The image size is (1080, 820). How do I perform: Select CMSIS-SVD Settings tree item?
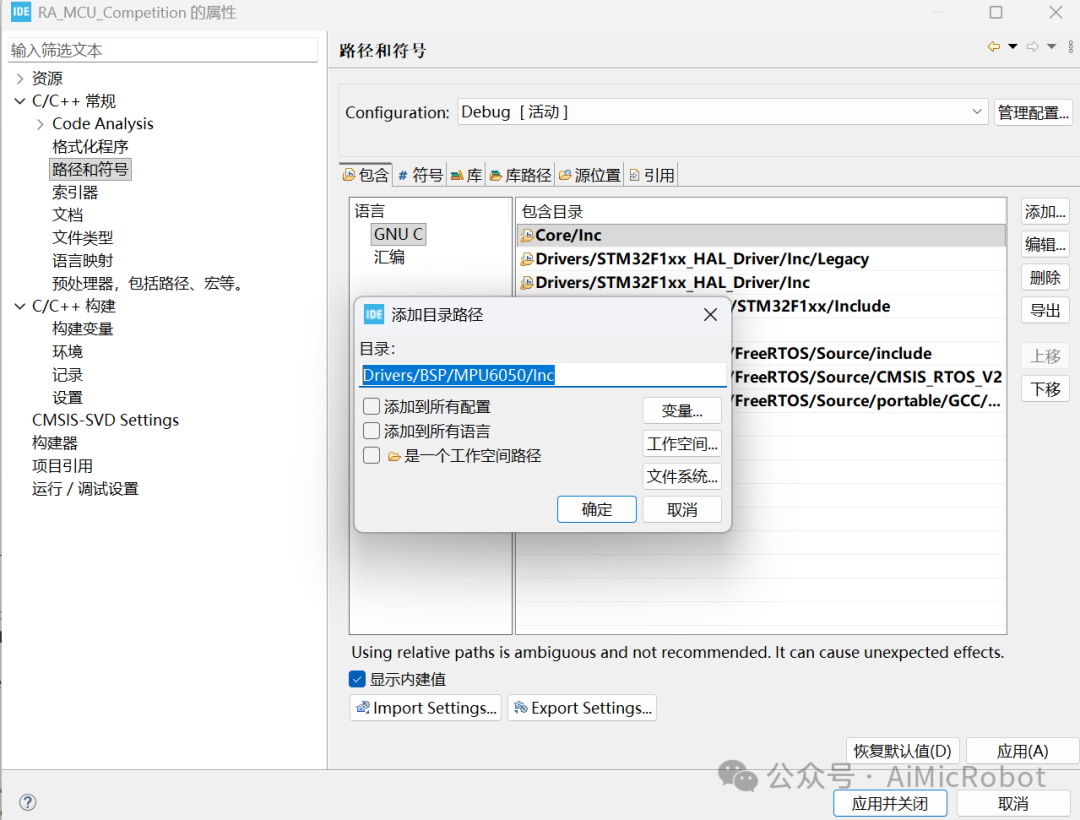[x=105, y=420]
